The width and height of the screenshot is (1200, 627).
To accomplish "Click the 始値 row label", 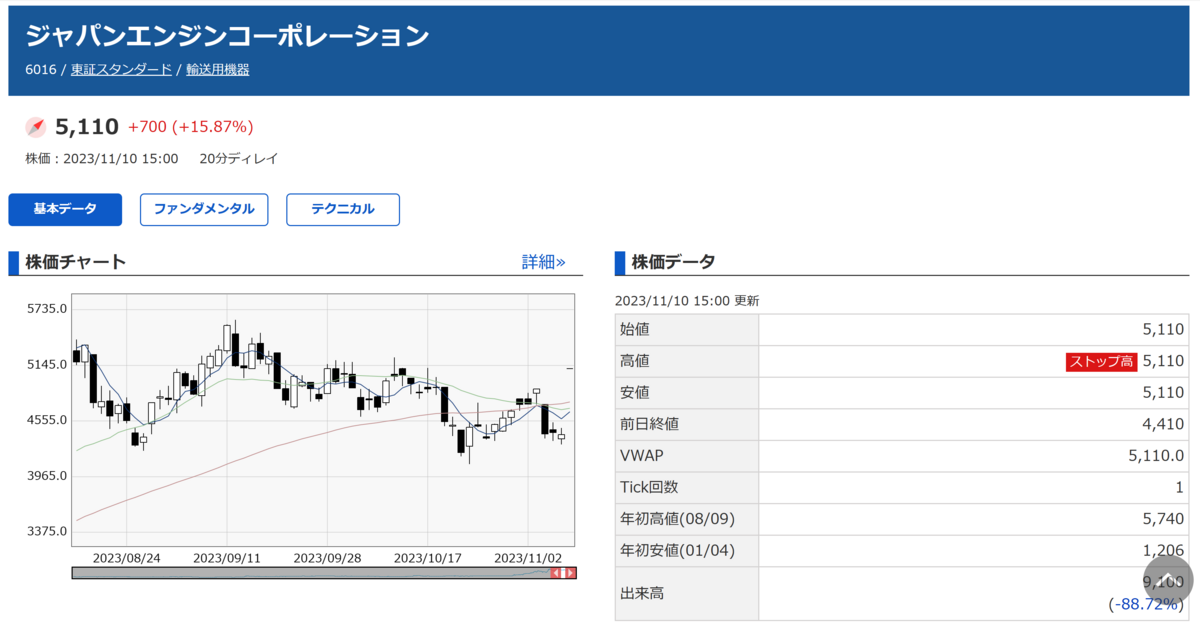I will (x=635, y=329).
